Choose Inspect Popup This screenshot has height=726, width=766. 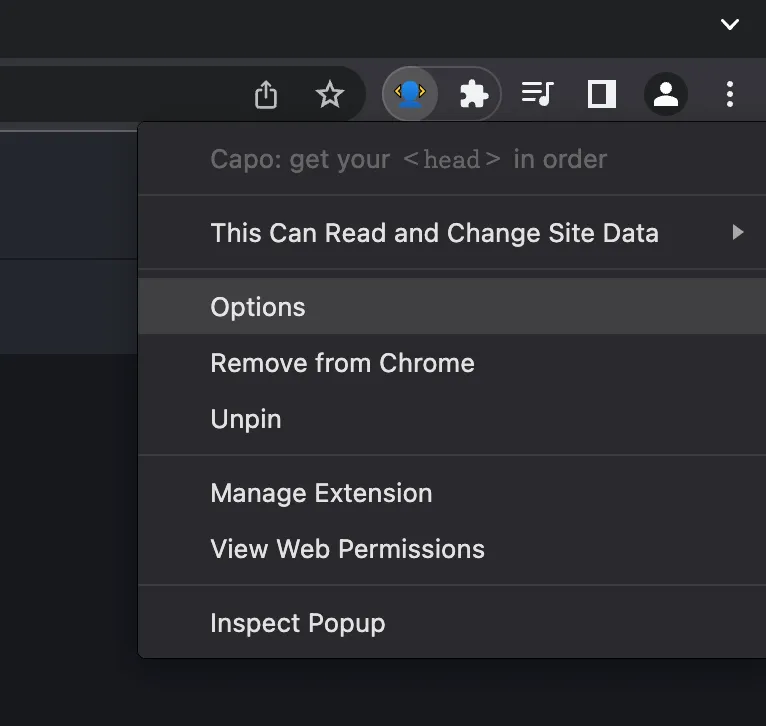pos(452,623)
